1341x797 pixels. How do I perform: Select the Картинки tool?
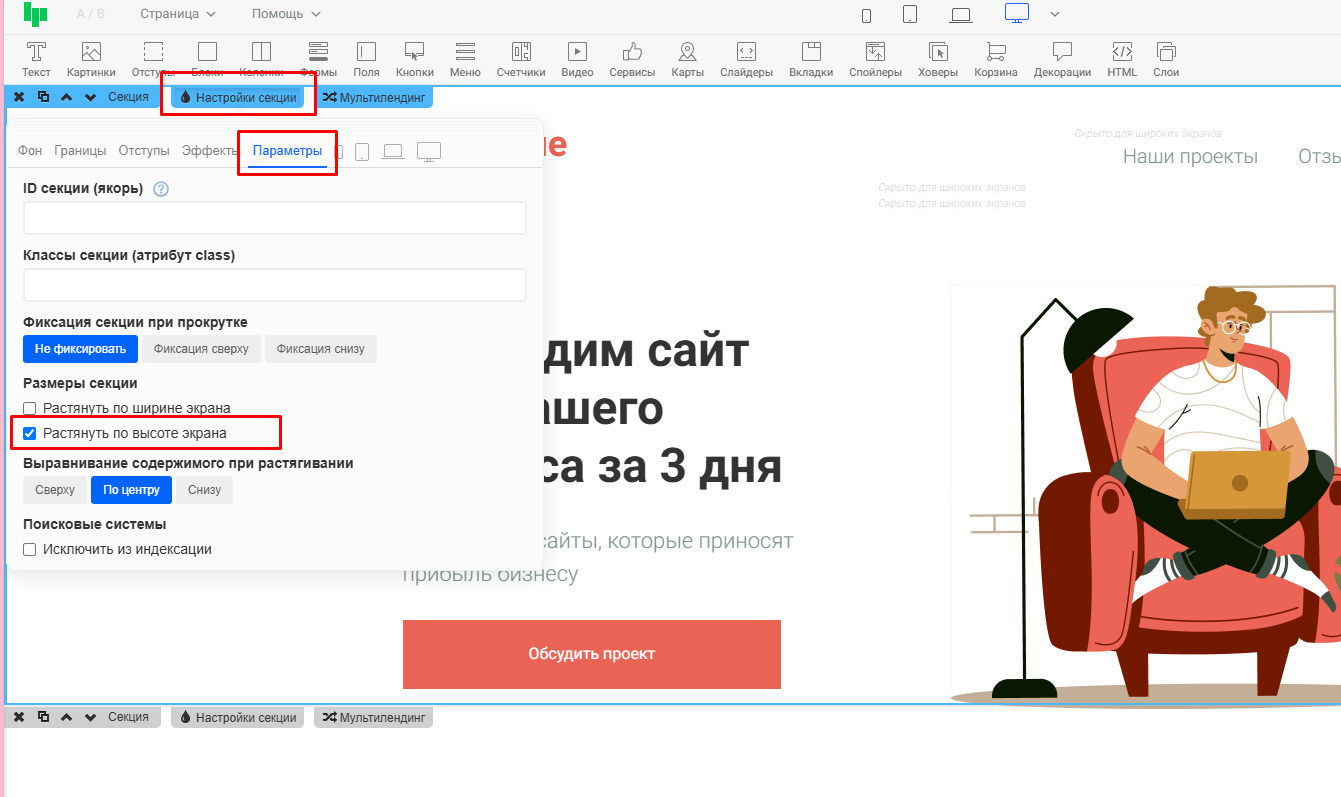pyautogui.click(x=91, y=59)
